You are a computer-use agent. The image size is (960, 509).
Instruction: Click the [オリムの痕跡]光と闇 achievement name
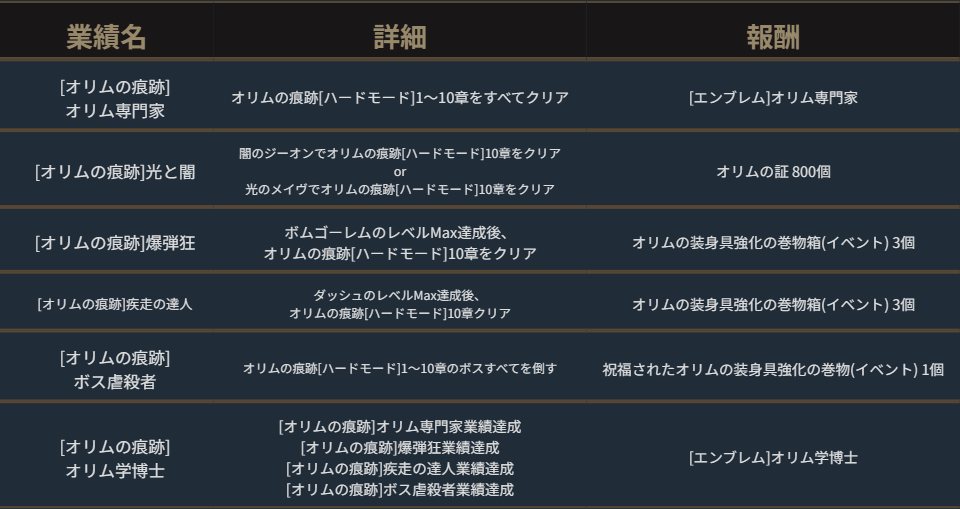tap(114, 172)
